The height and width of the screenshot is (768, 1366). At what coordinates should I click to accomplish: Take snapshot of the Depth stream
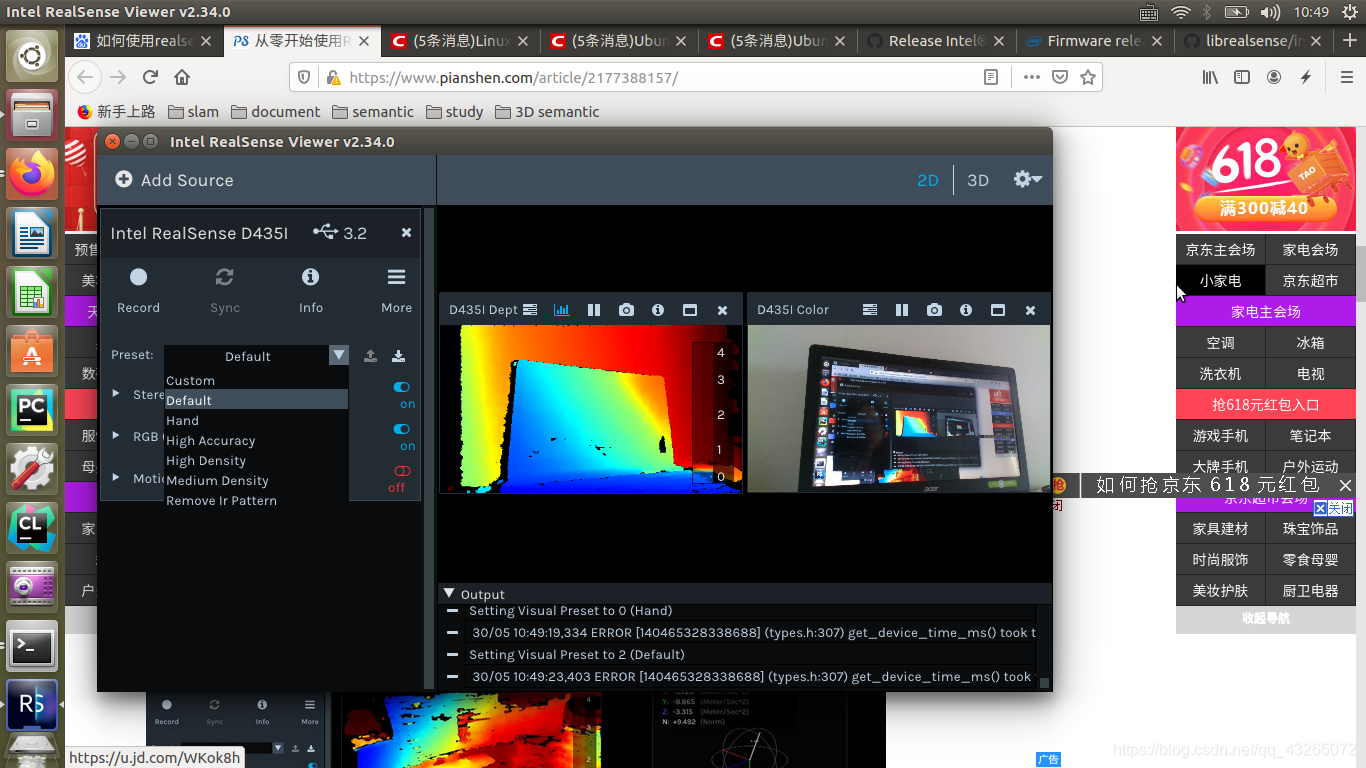[x=626, y=310]
